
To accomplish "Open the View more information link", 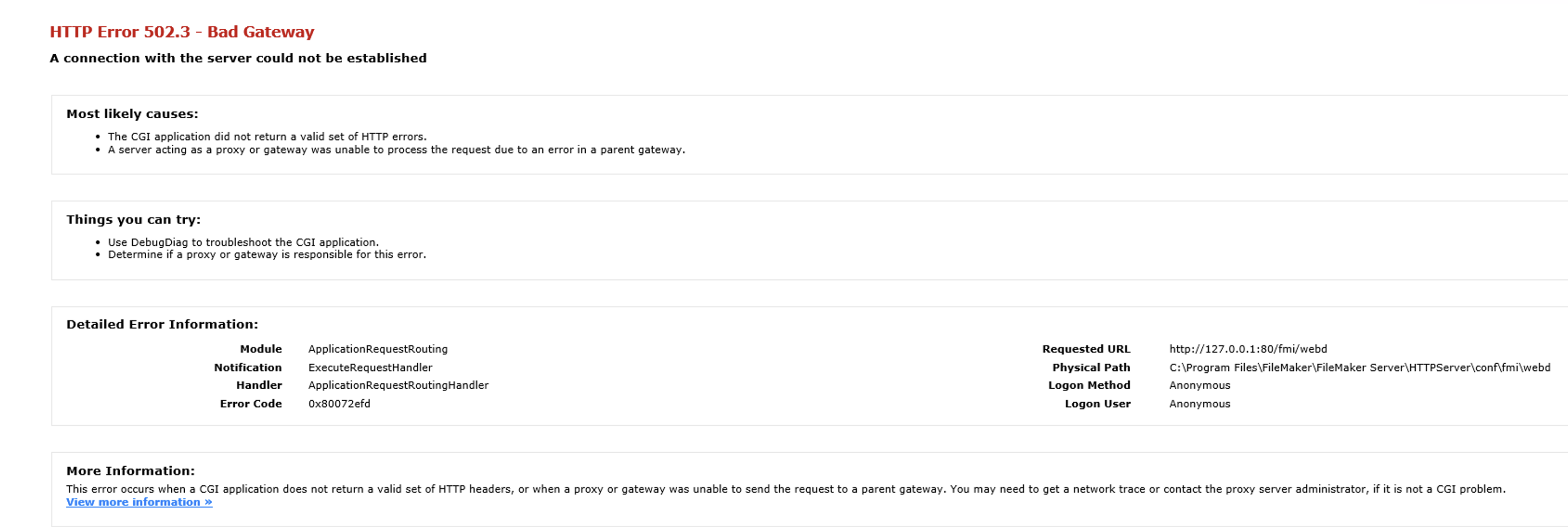I will pyautogui.click(x=139, y=502).
